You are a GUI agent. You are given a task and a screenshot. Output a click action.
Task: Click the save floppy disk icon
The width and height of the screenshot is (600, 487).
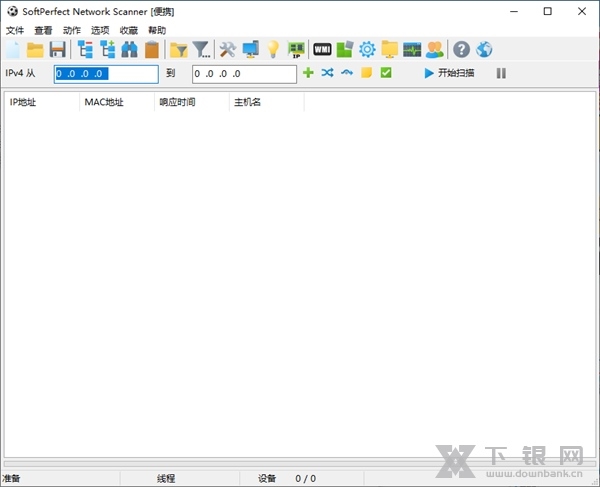[57, 49]
